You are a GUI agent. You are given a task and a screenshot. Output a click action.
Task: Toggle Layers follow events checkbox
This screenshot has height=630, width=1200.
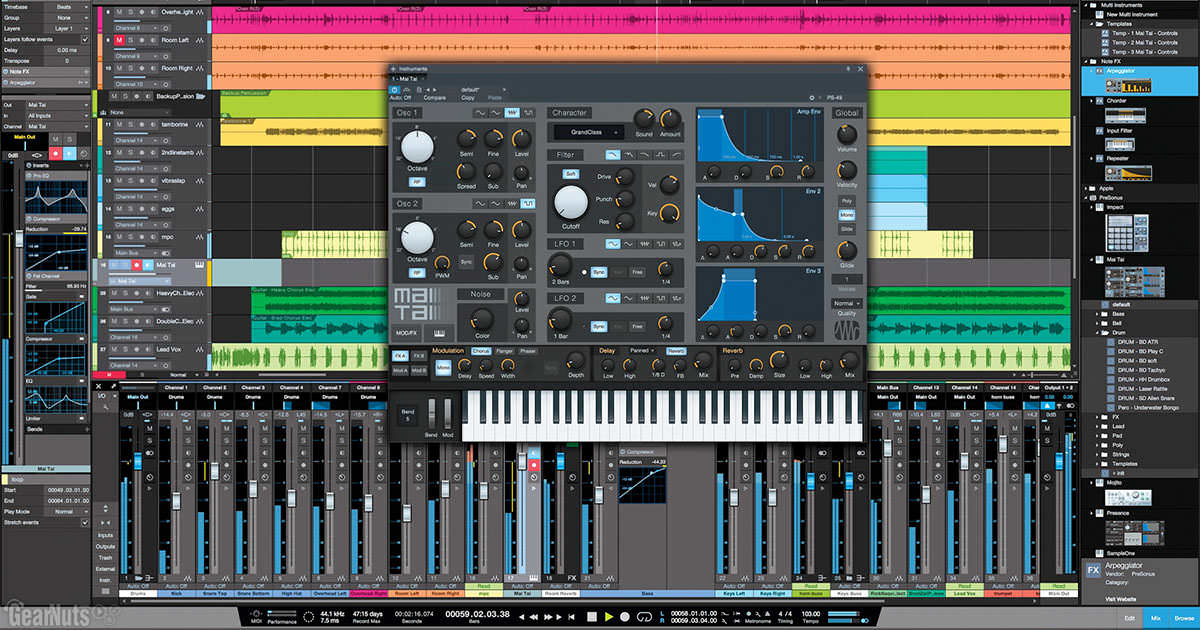point(85,40)
